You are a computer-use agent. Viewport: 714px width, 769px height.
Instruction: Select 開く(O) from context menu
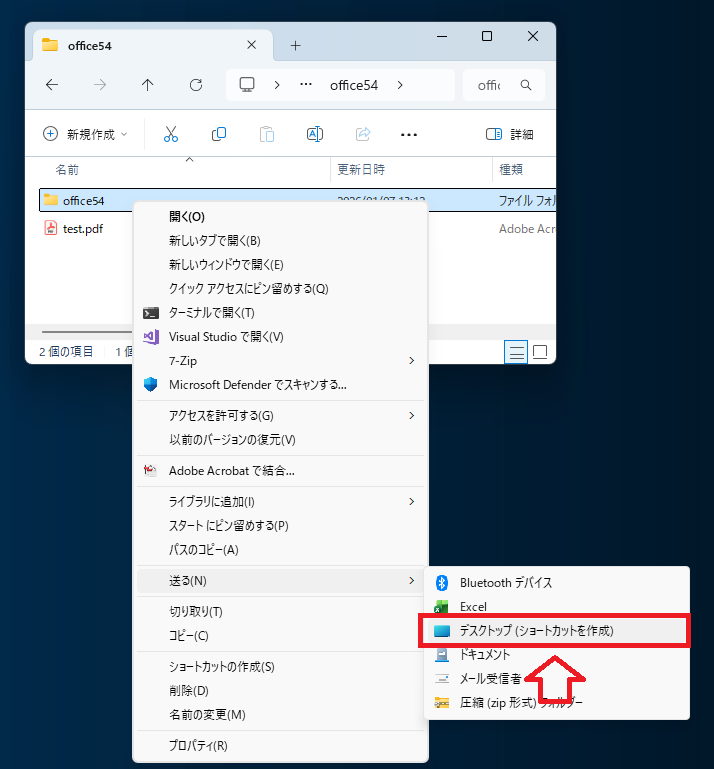pyautogui.click(x=280, y=216)
